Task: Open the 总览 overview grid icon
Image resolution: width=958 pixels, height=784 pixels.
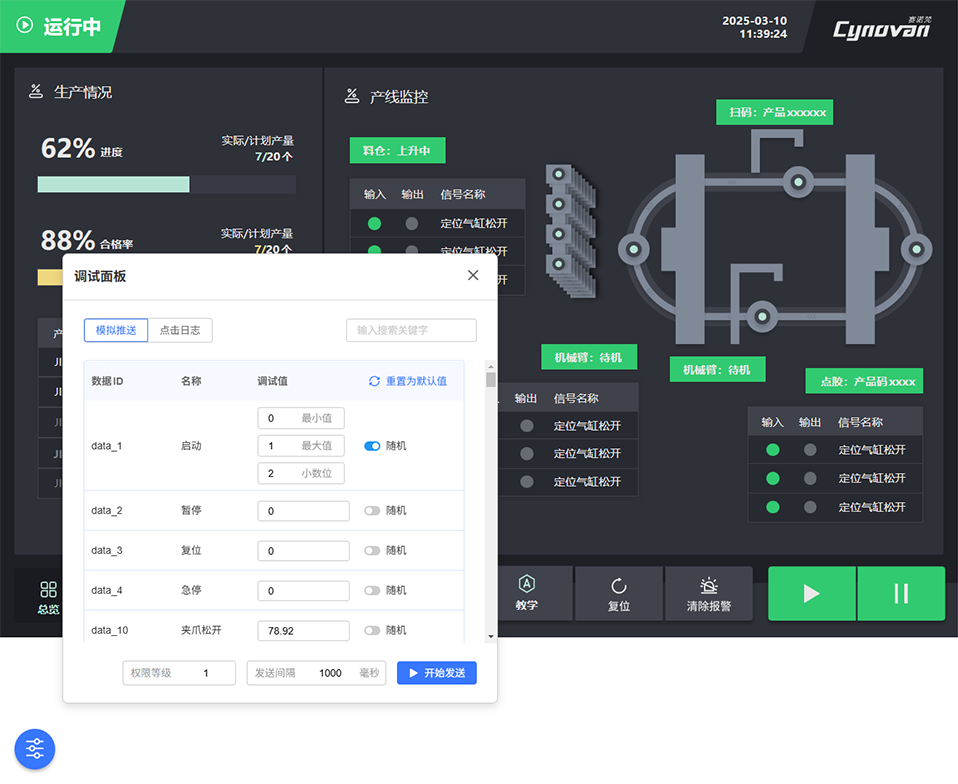Action: pos(48,596)
